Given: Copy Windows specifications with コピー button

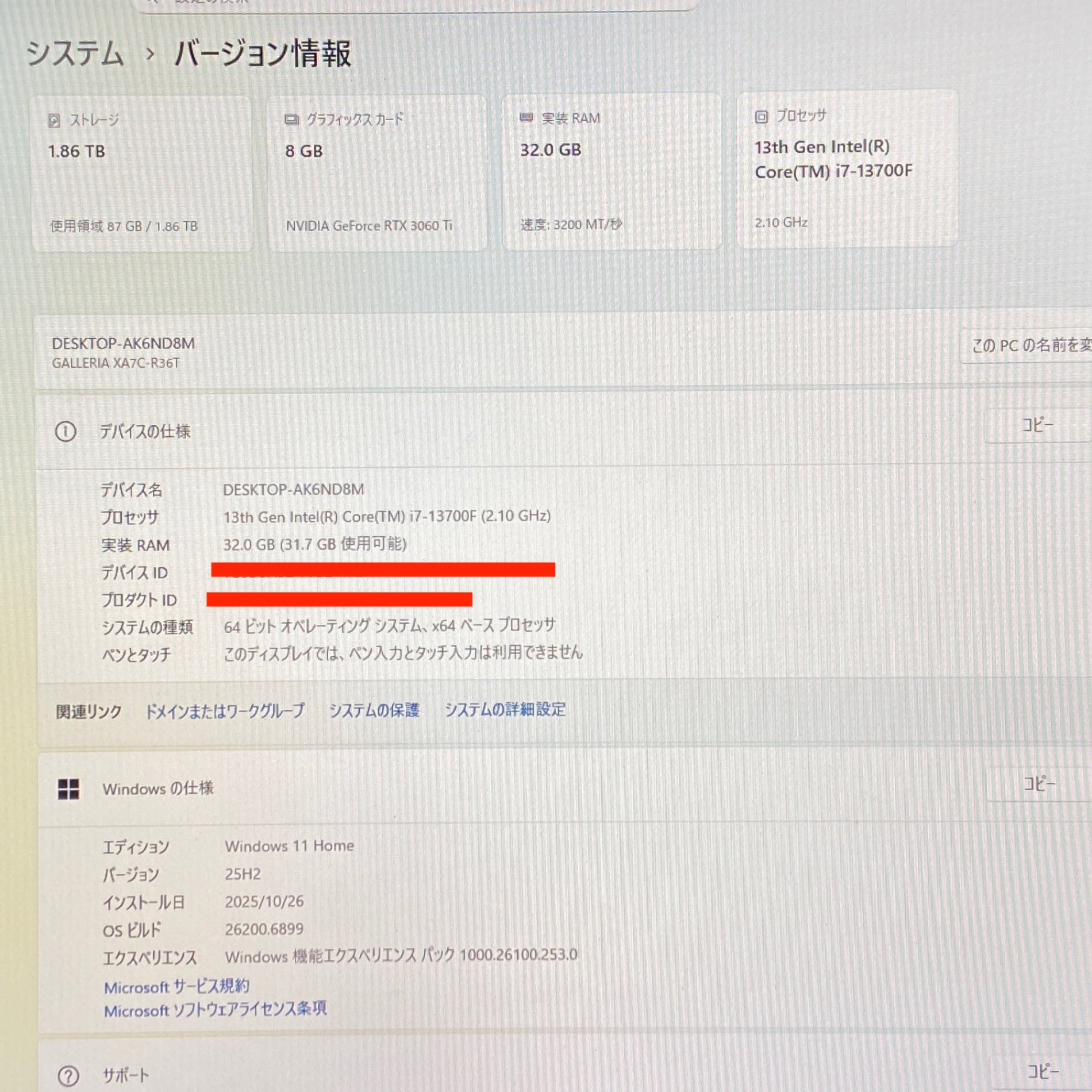Looking at the screenshot, I should (x=1039, y=783).
